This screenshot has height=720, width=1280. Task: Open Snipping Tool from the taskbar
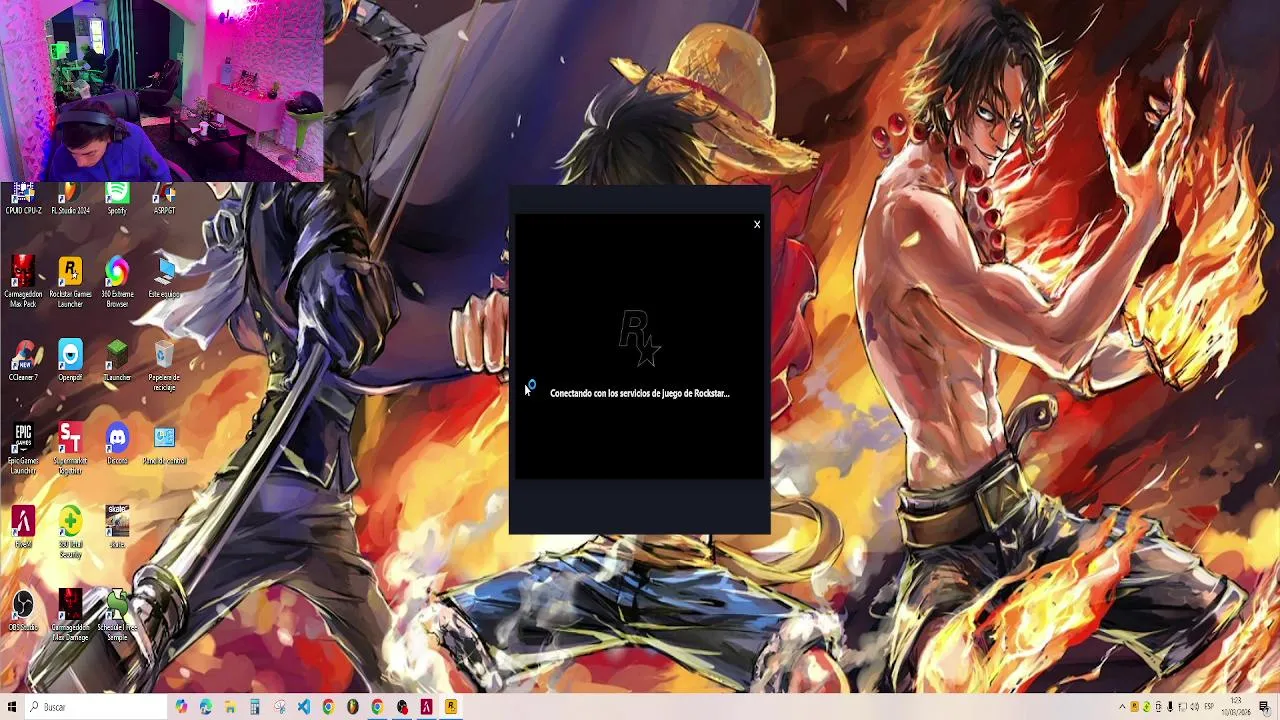(279, 707)
